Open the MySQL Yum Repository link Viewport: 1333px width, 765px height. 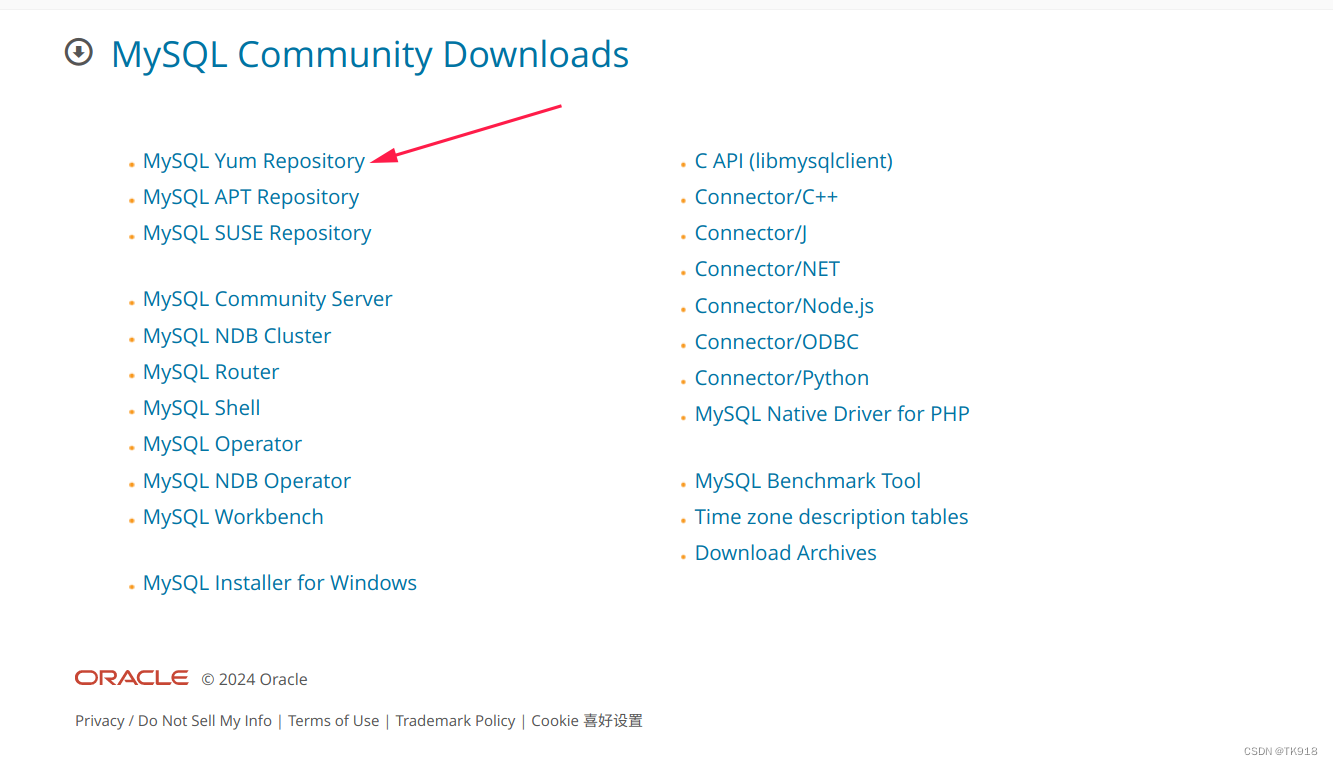254,161
